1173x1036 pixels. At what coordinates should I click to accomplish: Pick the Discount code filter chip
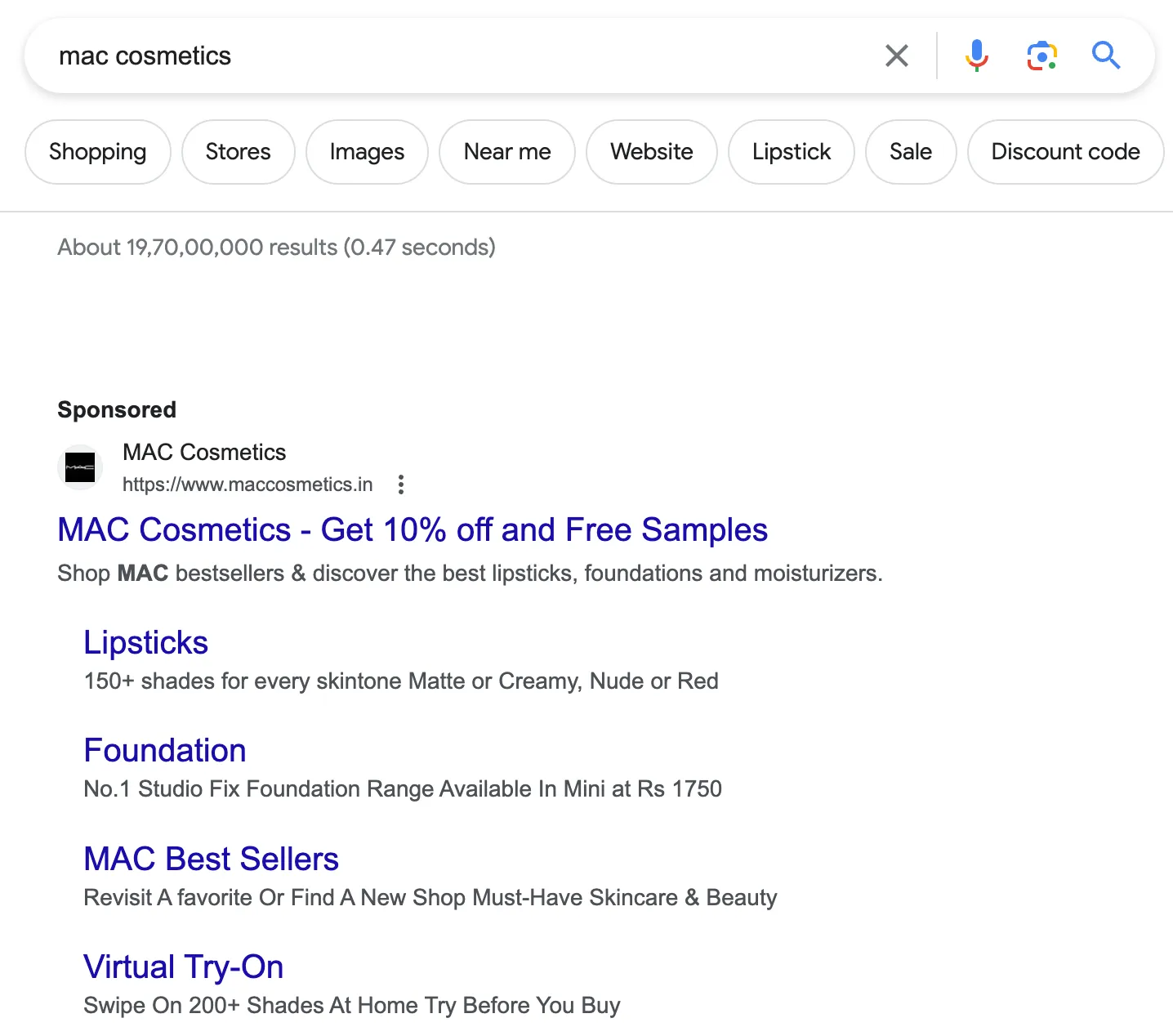(1065, 152)
